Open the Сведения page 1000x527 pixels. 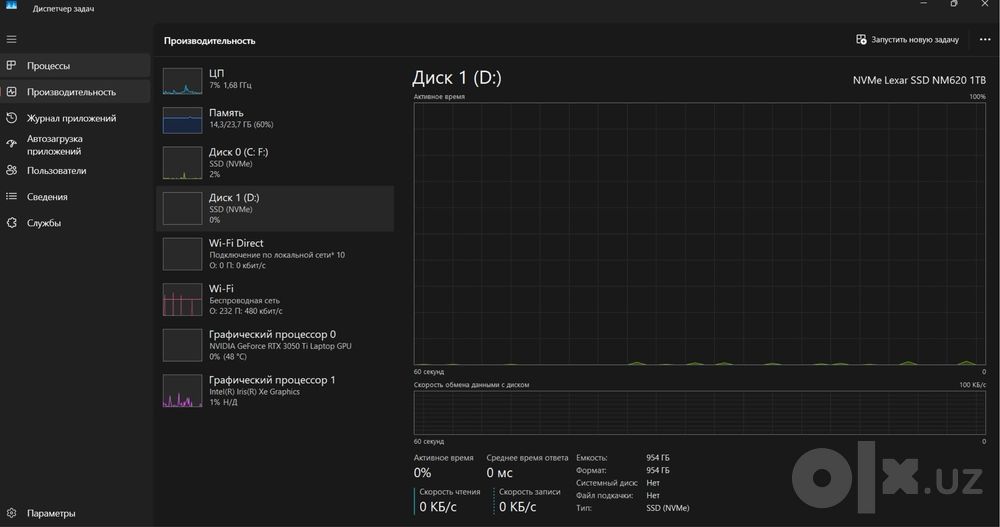click(x=75, y=197)
